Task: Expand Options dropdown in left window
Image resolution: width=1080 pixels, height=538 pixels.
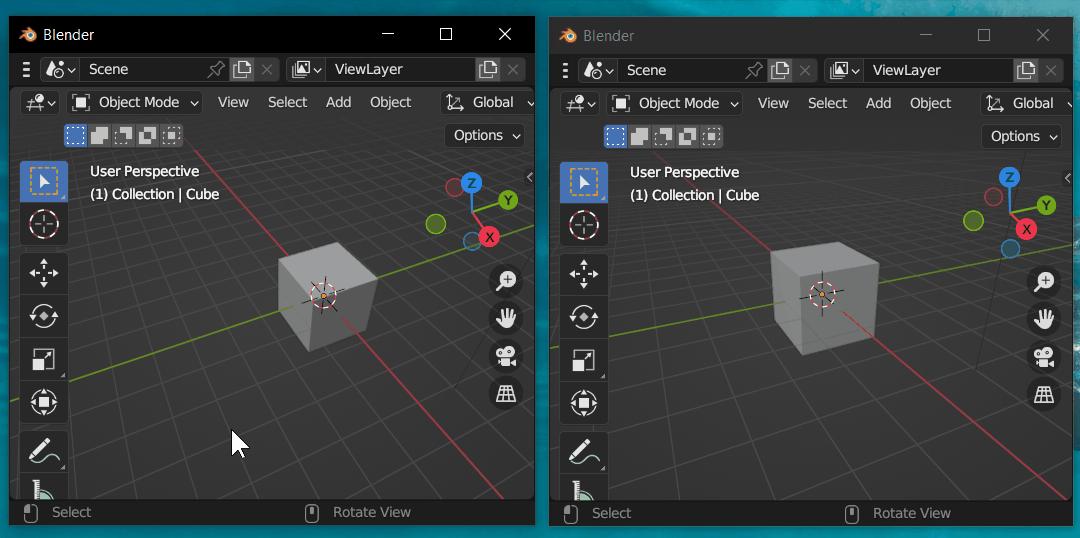Action: pos(484,136)
